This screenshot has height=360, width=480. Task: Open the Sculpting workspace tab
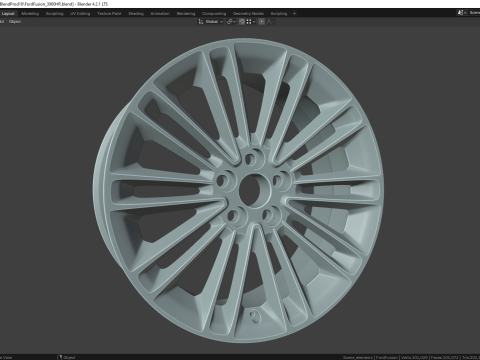tap(54, 14)
